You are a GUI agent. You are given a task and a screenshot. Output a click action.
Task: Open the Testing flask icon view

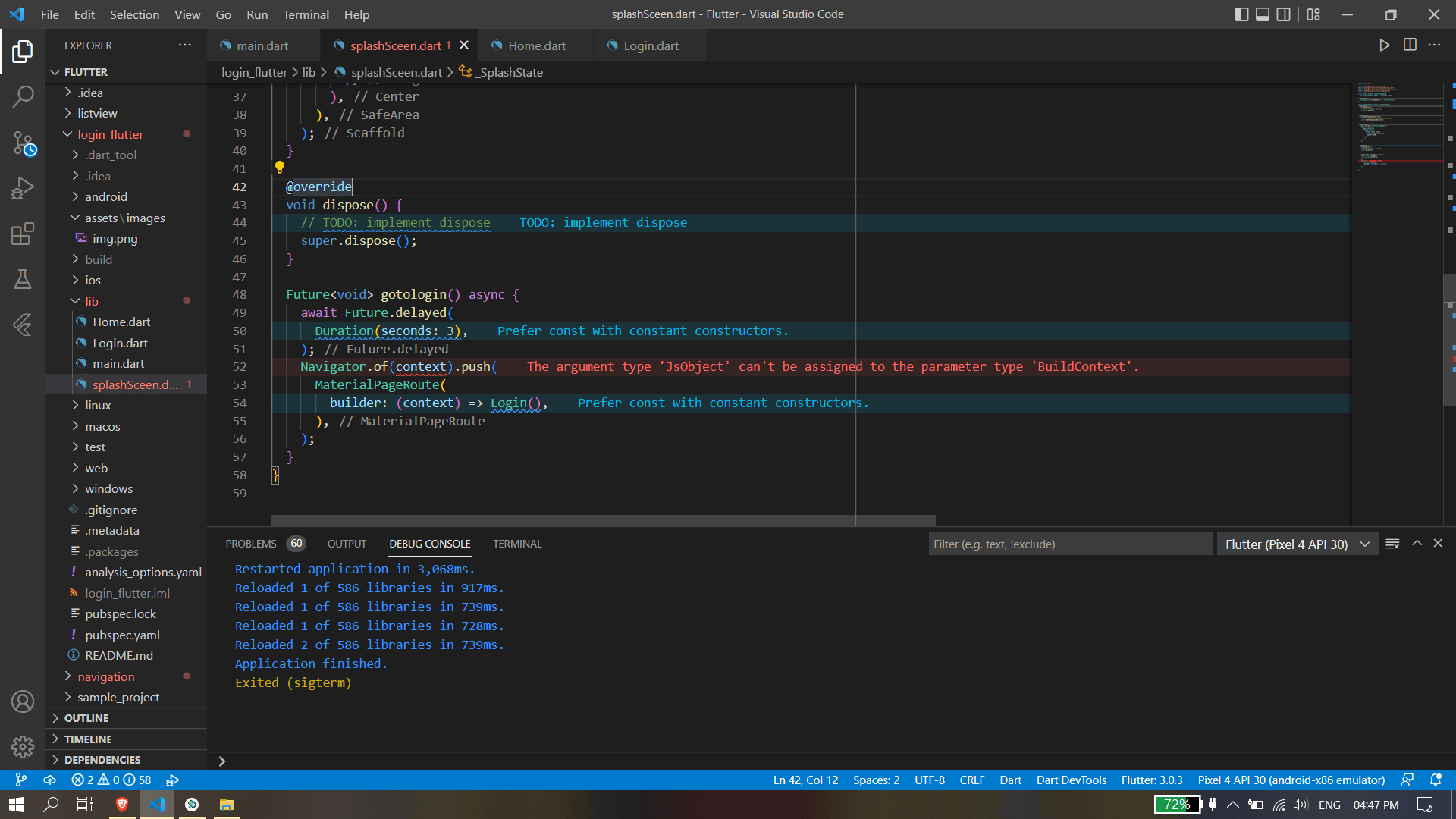23,279
